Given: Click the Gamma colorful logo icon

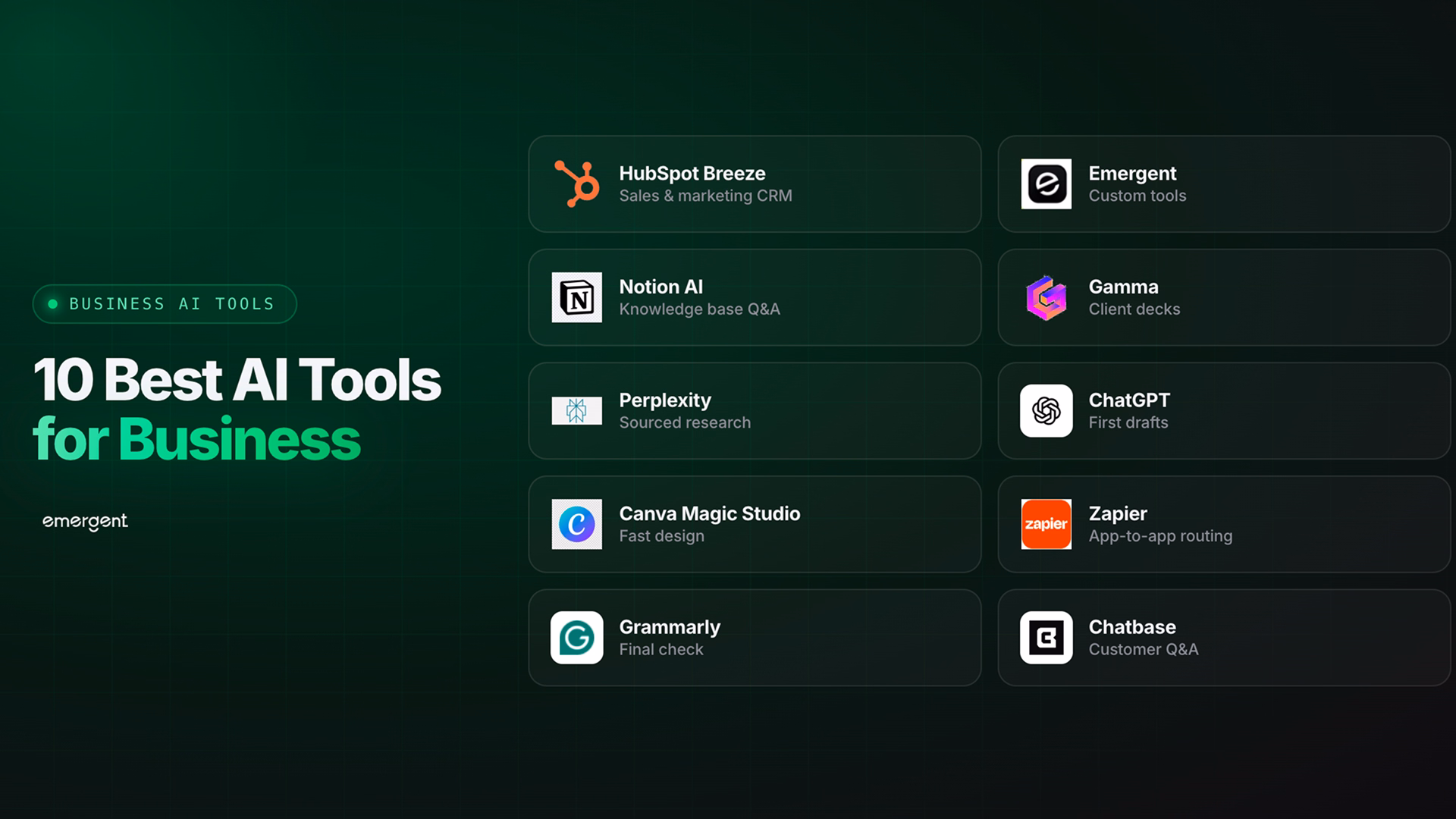Looking at the screenshot, I should coord(1046,297).
